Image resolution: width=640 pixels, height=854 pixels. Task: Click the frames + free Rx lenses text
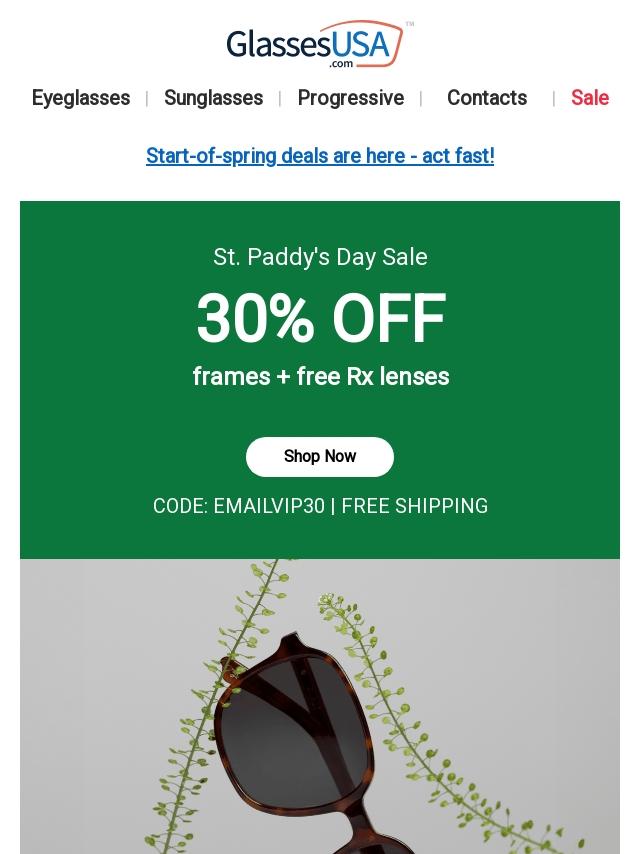[320, 377]
